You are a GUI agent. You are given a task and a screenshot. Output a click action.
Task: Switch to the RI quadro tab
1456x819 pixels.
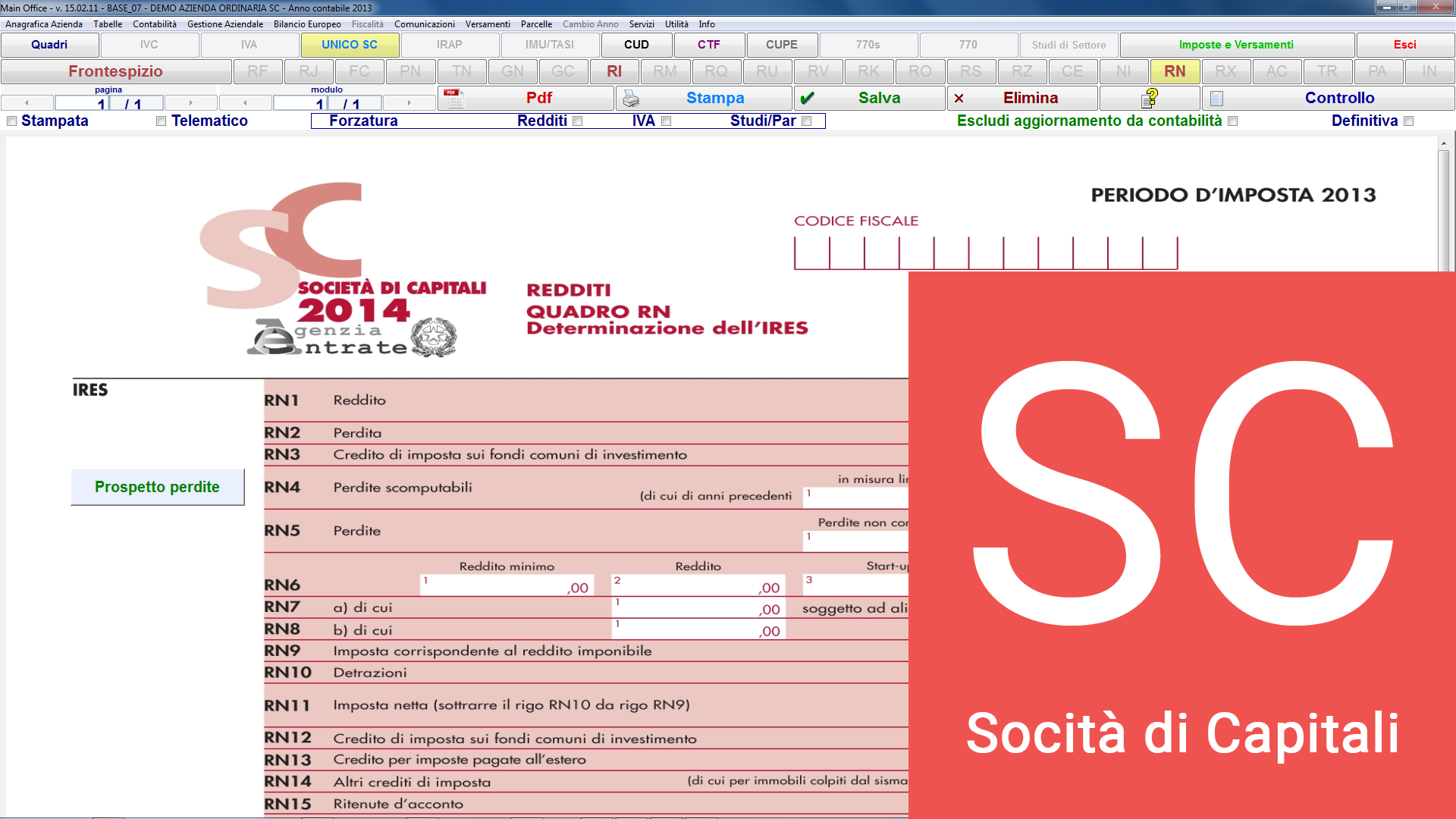click(614, 71)
